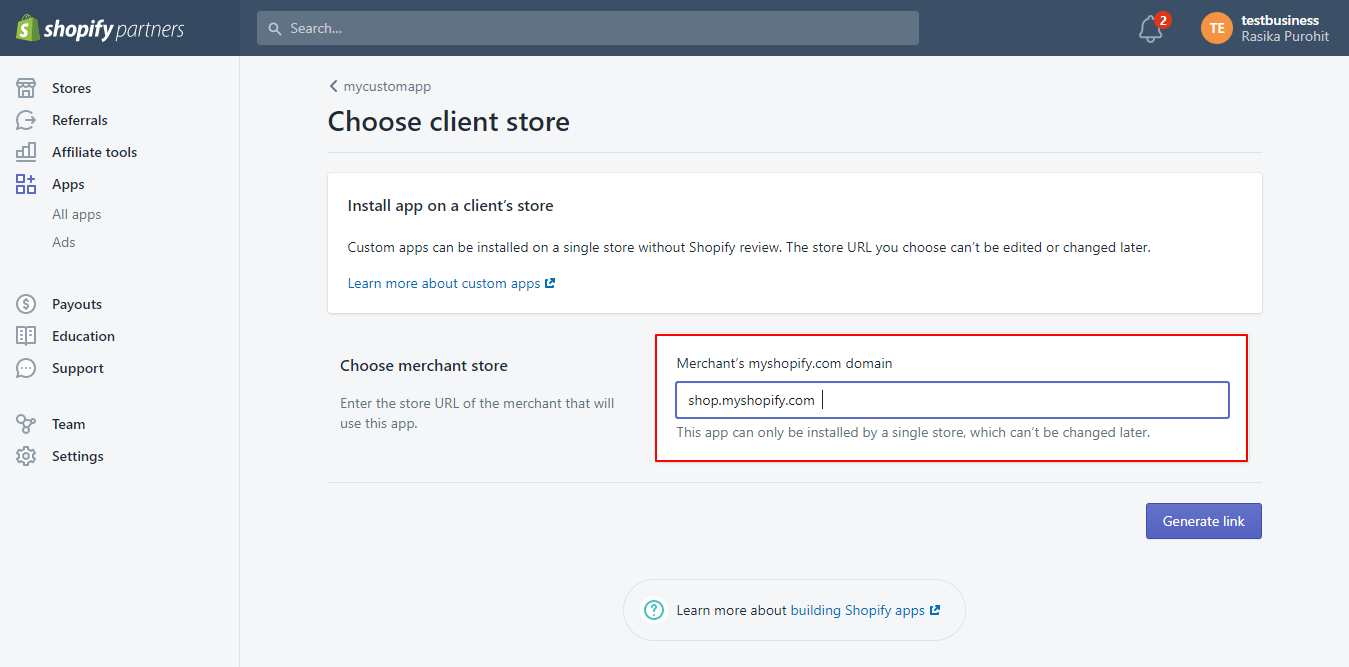The width and height of the screenshot is (1349, 667).
Task: Open building Shopify apps link
Action: [858, 610]
